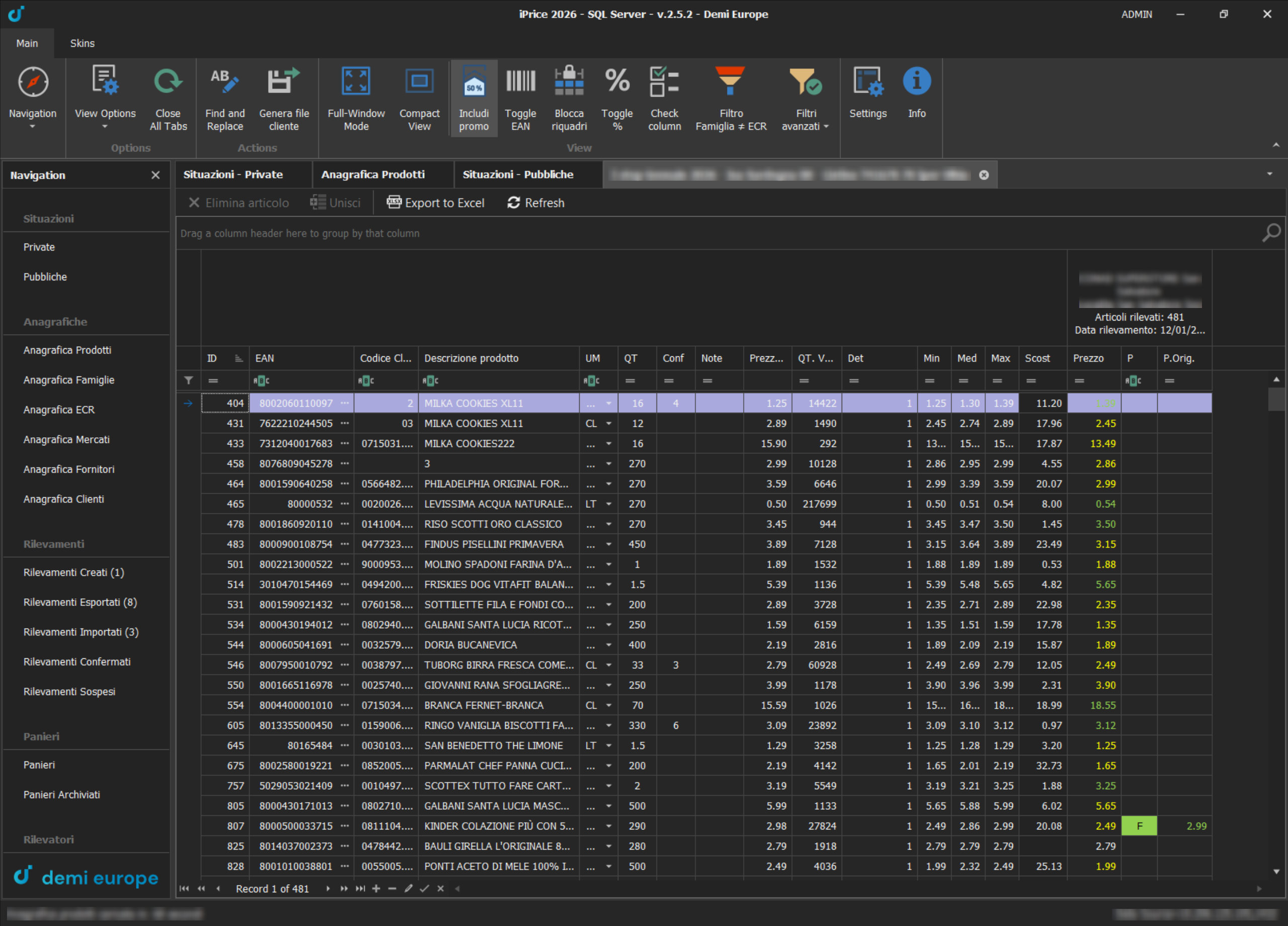Screen dimensions: 1288x926
Task: Open UM dropdown for BRANCA FERNET-BRANCA row
Action: 608,705
